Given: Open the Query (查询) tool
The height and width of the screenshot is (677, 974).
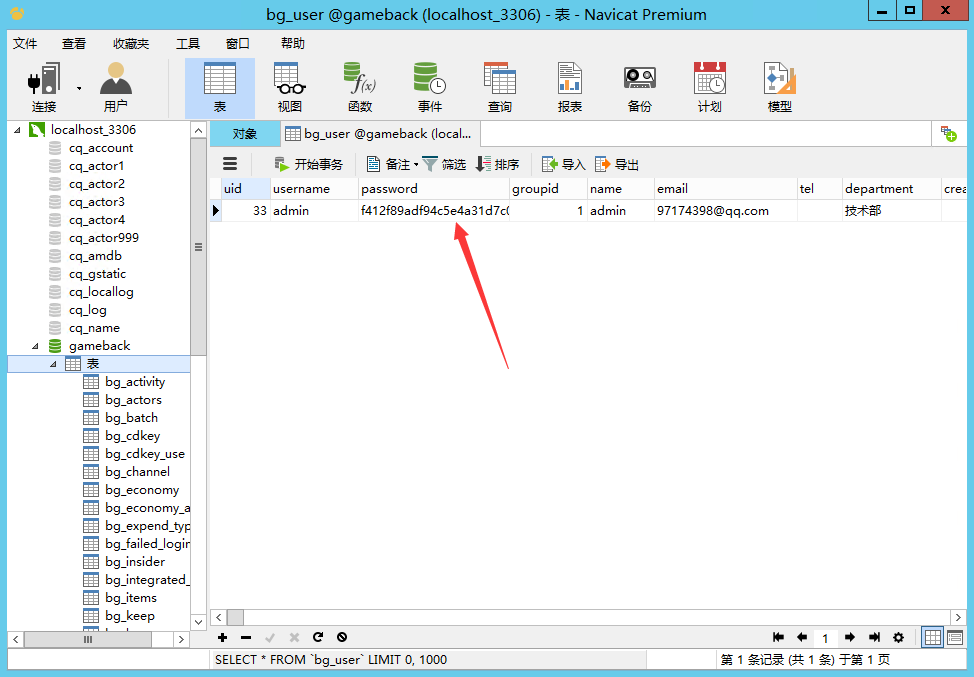Looking at the screenshot, I should 499,87.
